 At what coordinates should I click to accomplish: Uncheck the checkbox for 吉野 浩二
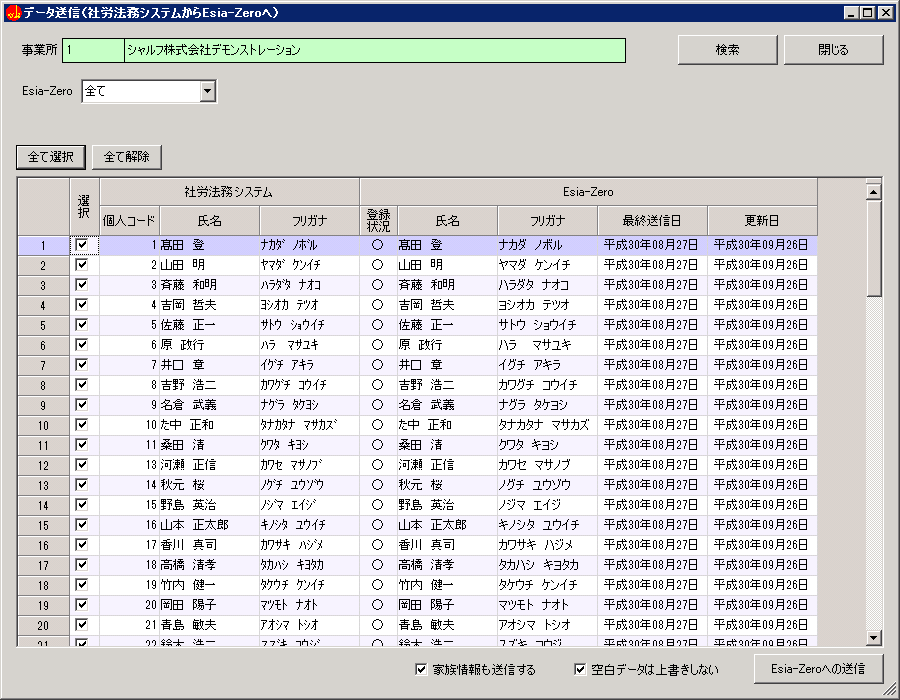click(x=82, y=384)
